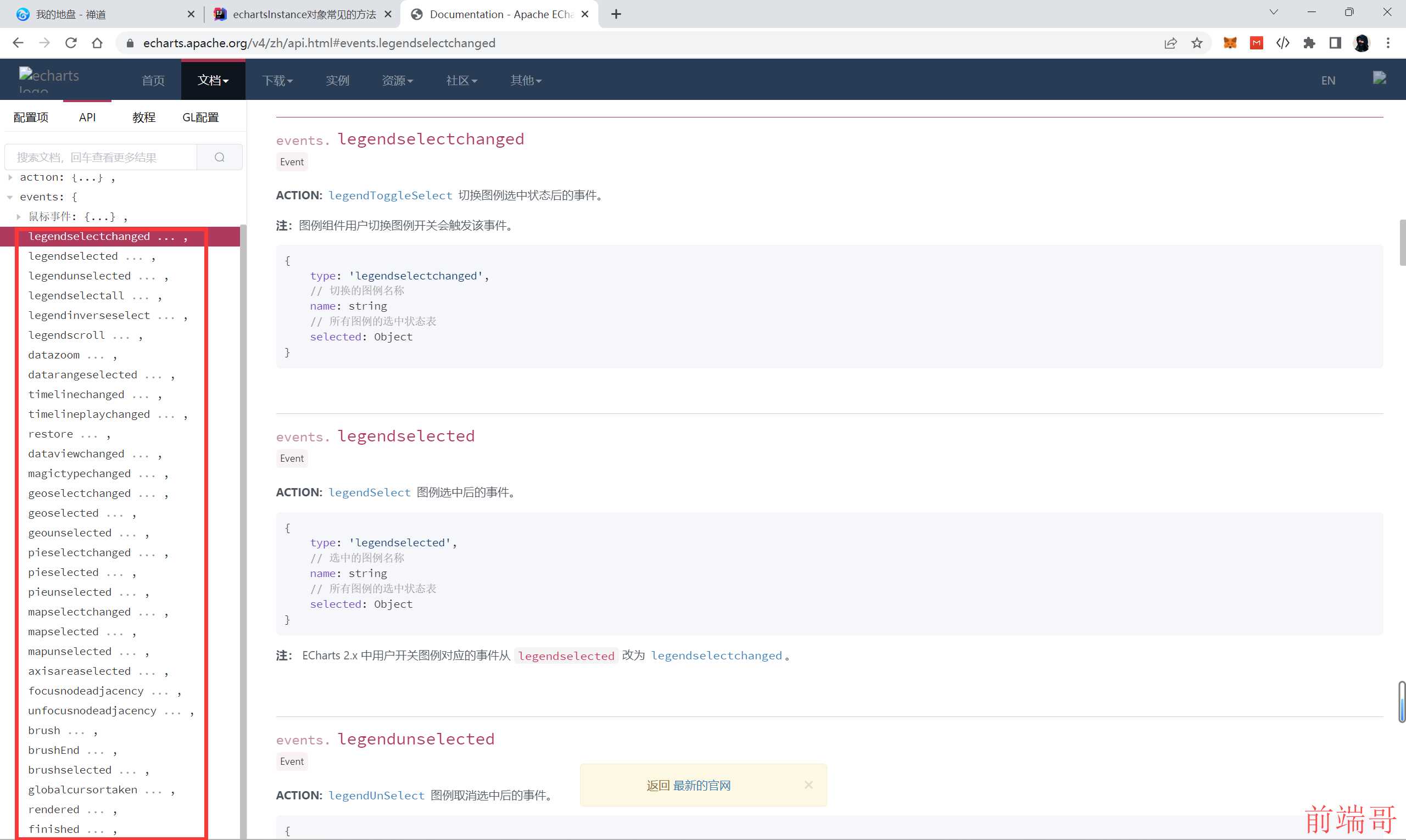Switch to 教程 tab
This screenshot has height=840, width=1406.
coord(144,117)
